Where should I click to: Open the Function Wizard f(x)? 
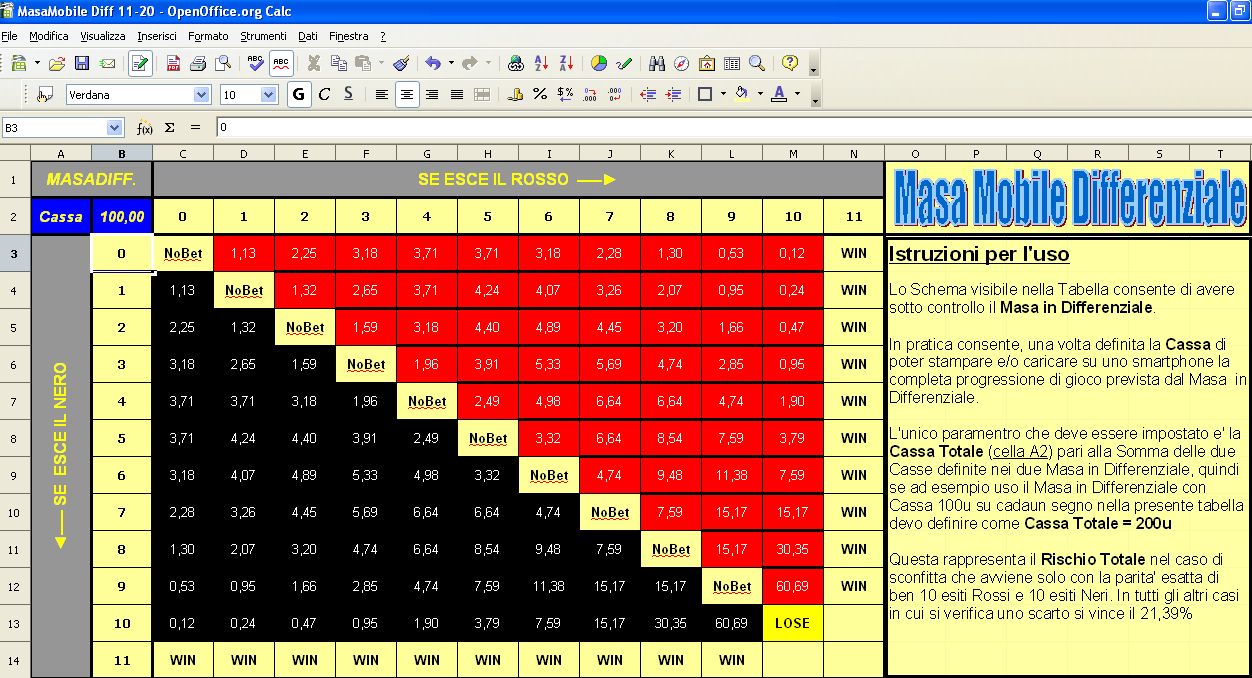point(145,127)
